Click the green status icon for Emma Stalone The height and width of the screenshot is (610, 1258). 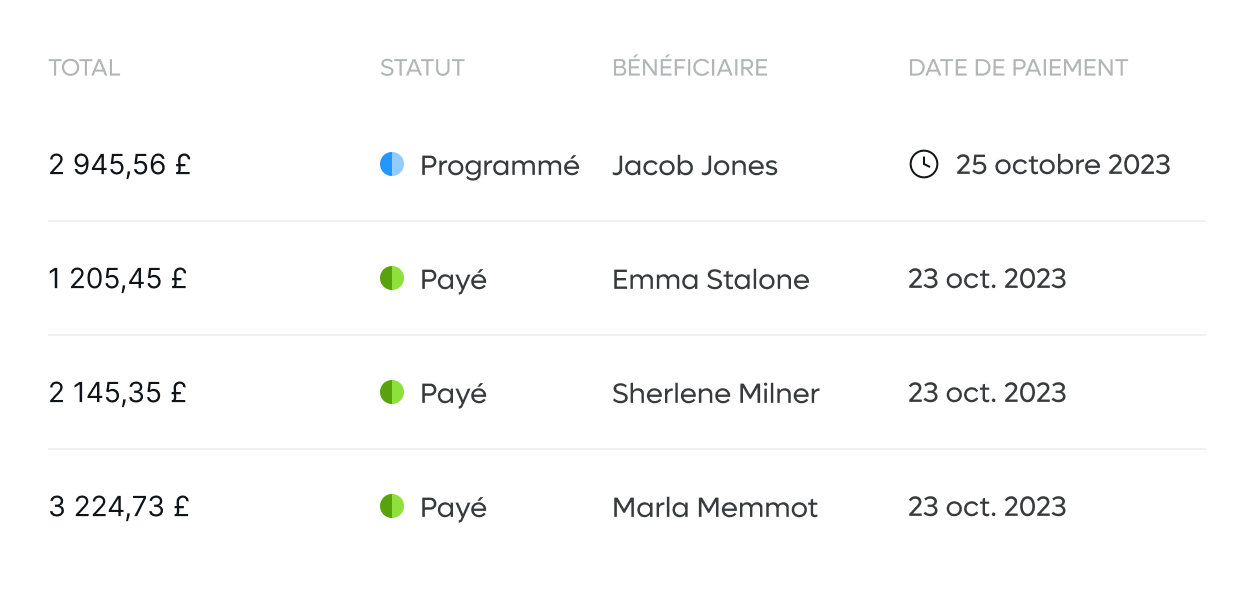tap(392, 278)
